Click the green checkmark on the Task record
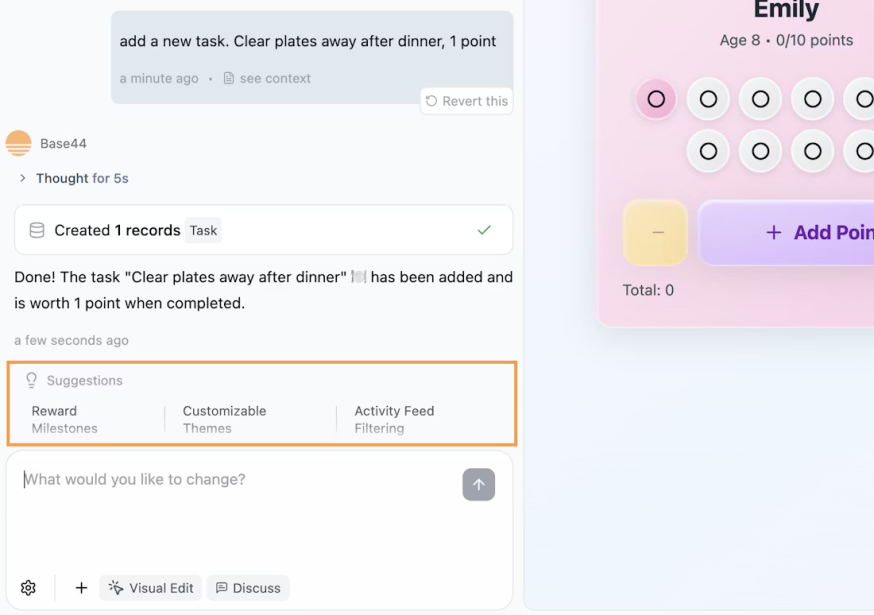The image size is (874, 615). [x=484, y=229]
